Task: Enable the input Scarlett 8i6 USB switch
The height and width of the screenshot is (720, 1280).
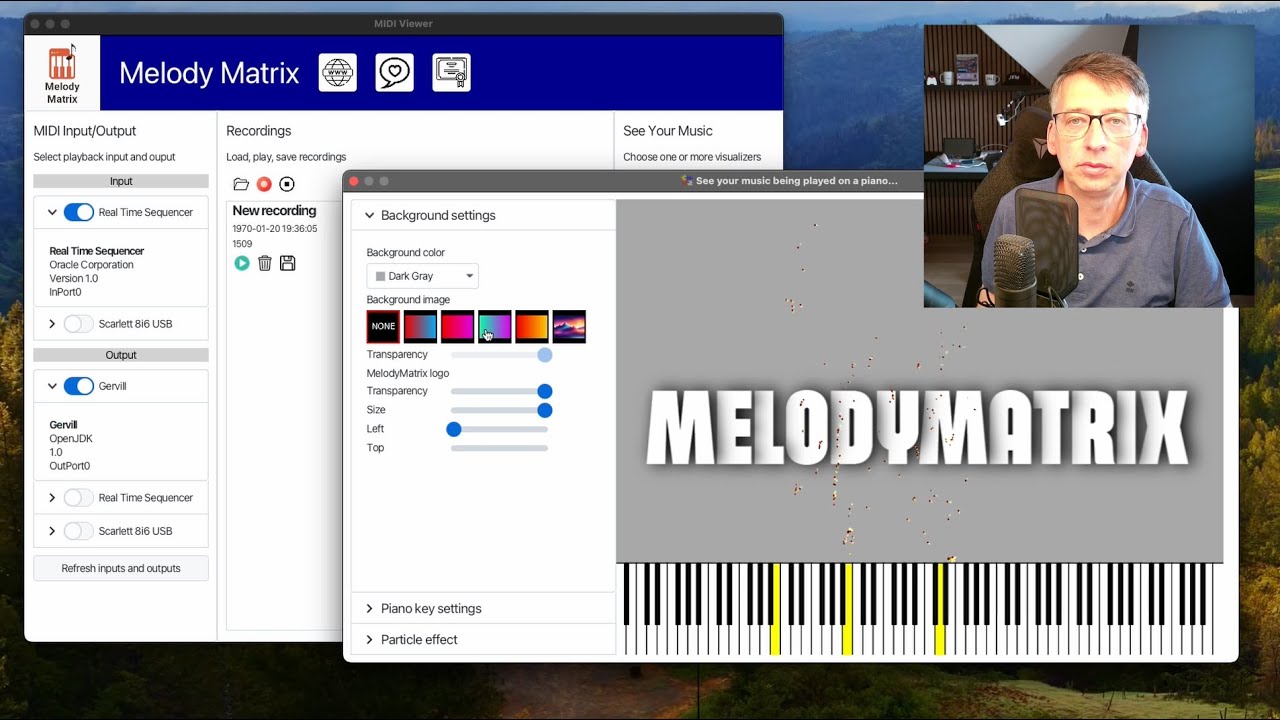Action: (79, 324)
